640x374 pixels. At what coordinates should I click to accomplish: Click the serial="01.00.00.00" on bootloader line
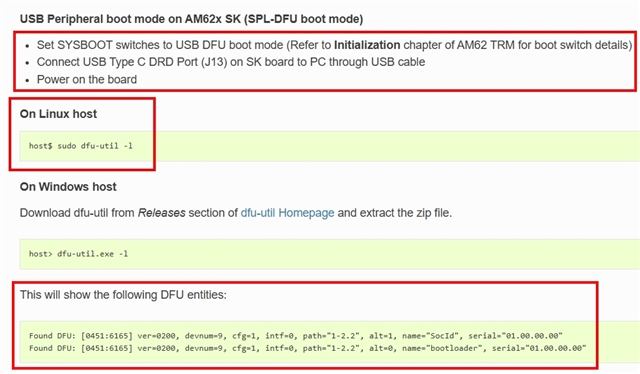[539, 348]
